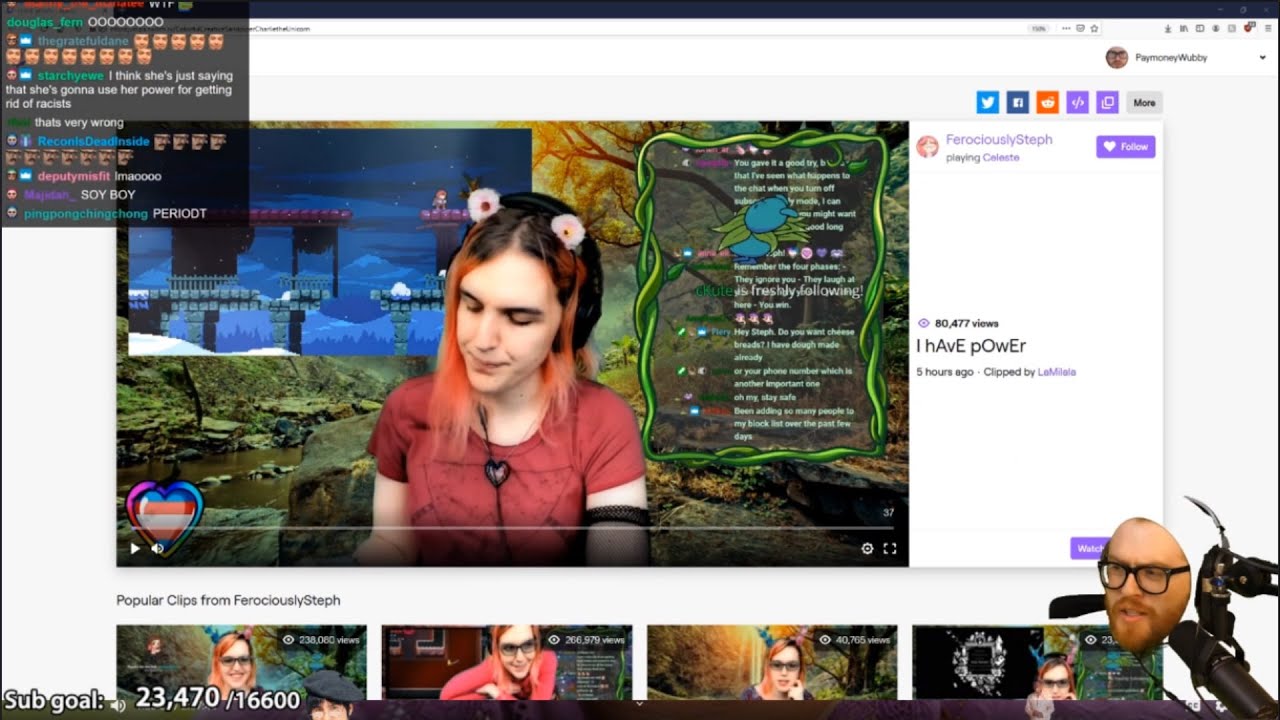Expand PaymoneyWubby account dropdown arrow
This screenshot has width=1280, height=720.
(1263, 58)
